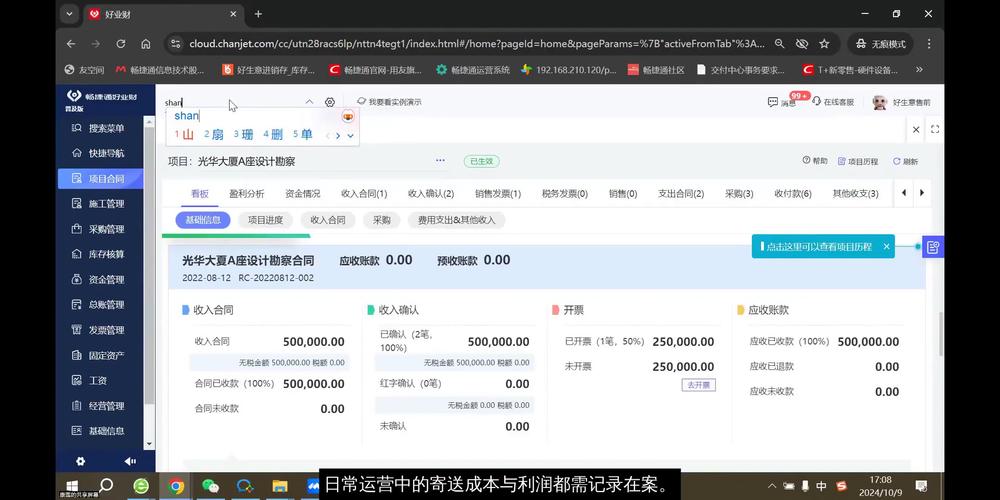Bookmark this page star icon
Image resolution: width=1000 pixels, height=500 pixels.
point(824,44)
